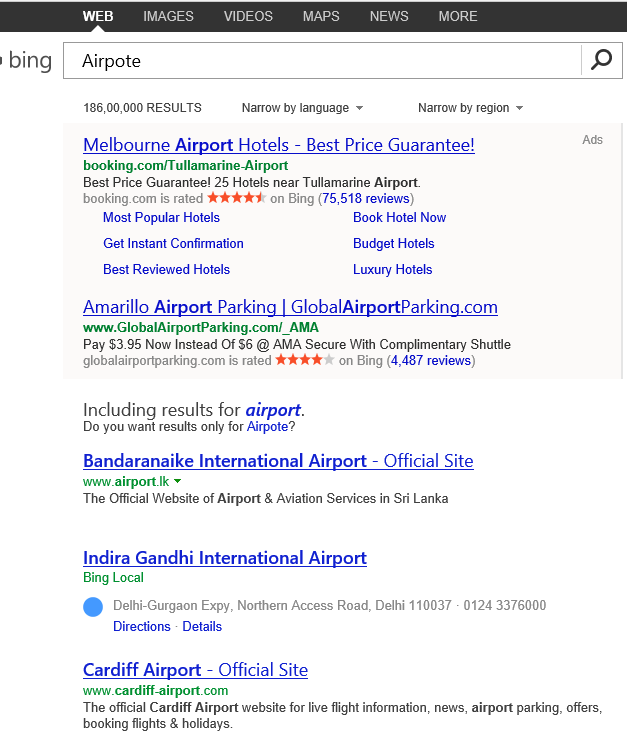This screenshot has height=736, width=627.
Task: Open Bandaranaike International Airport result
Action: point(278,461)
